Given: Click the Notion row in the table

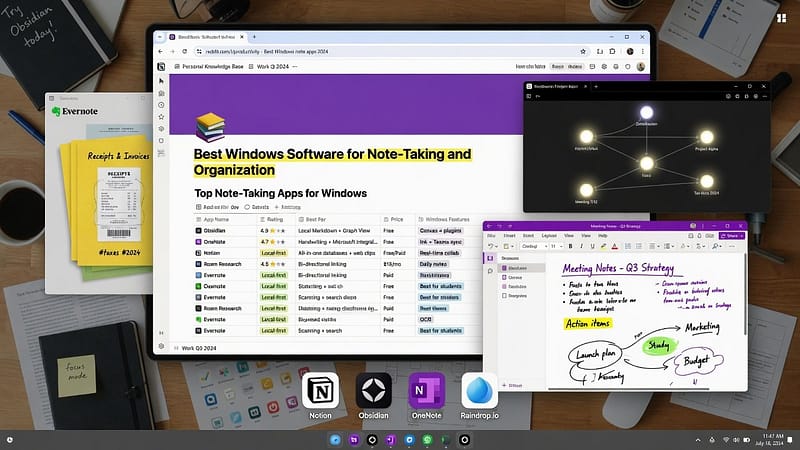Looking at the screenshot, I should click(x=337, y=253).
